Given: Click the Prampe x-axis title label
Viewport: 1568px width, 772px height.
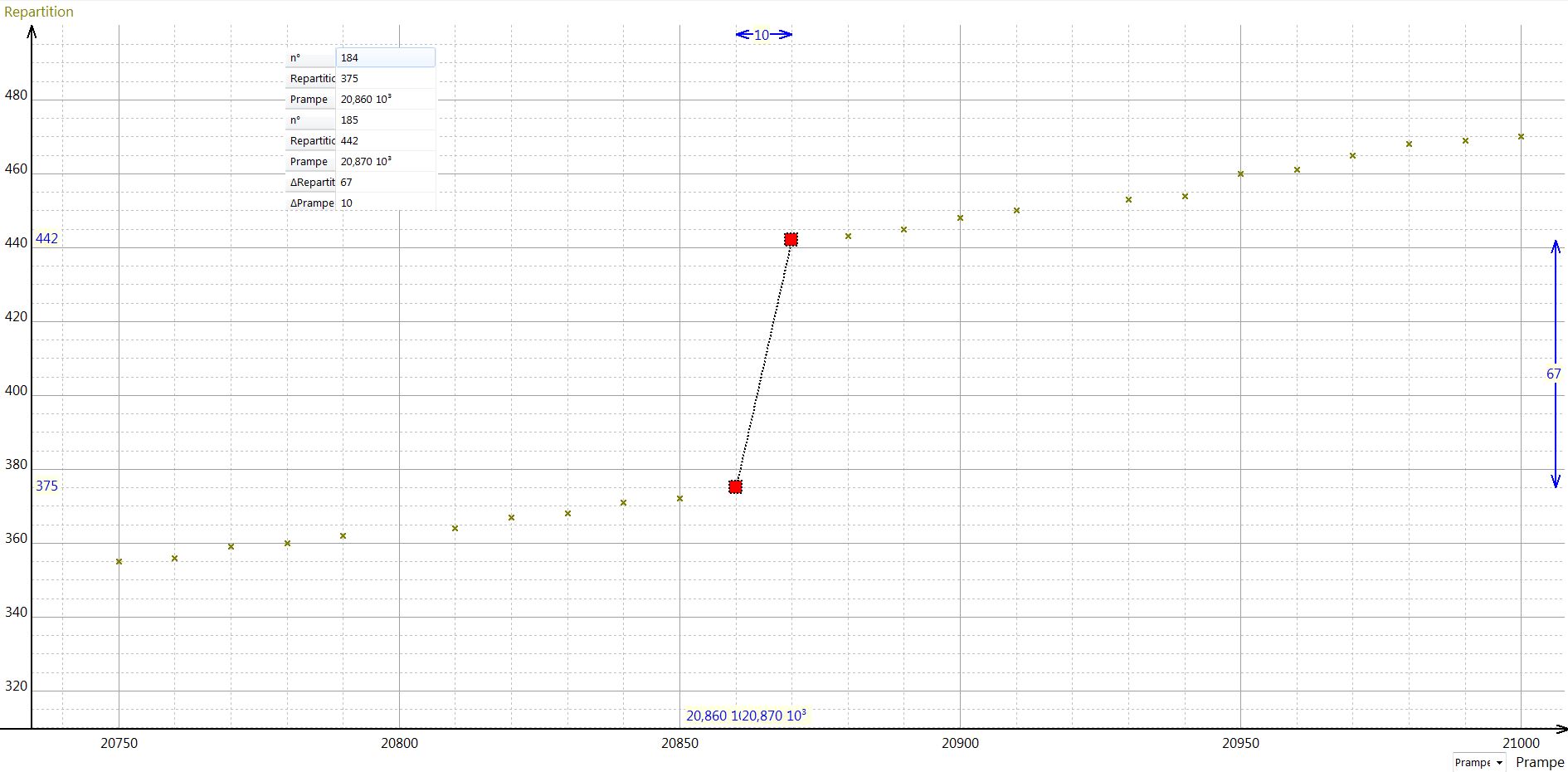Looking at the screenshot, I should [x=1539, y=762].
